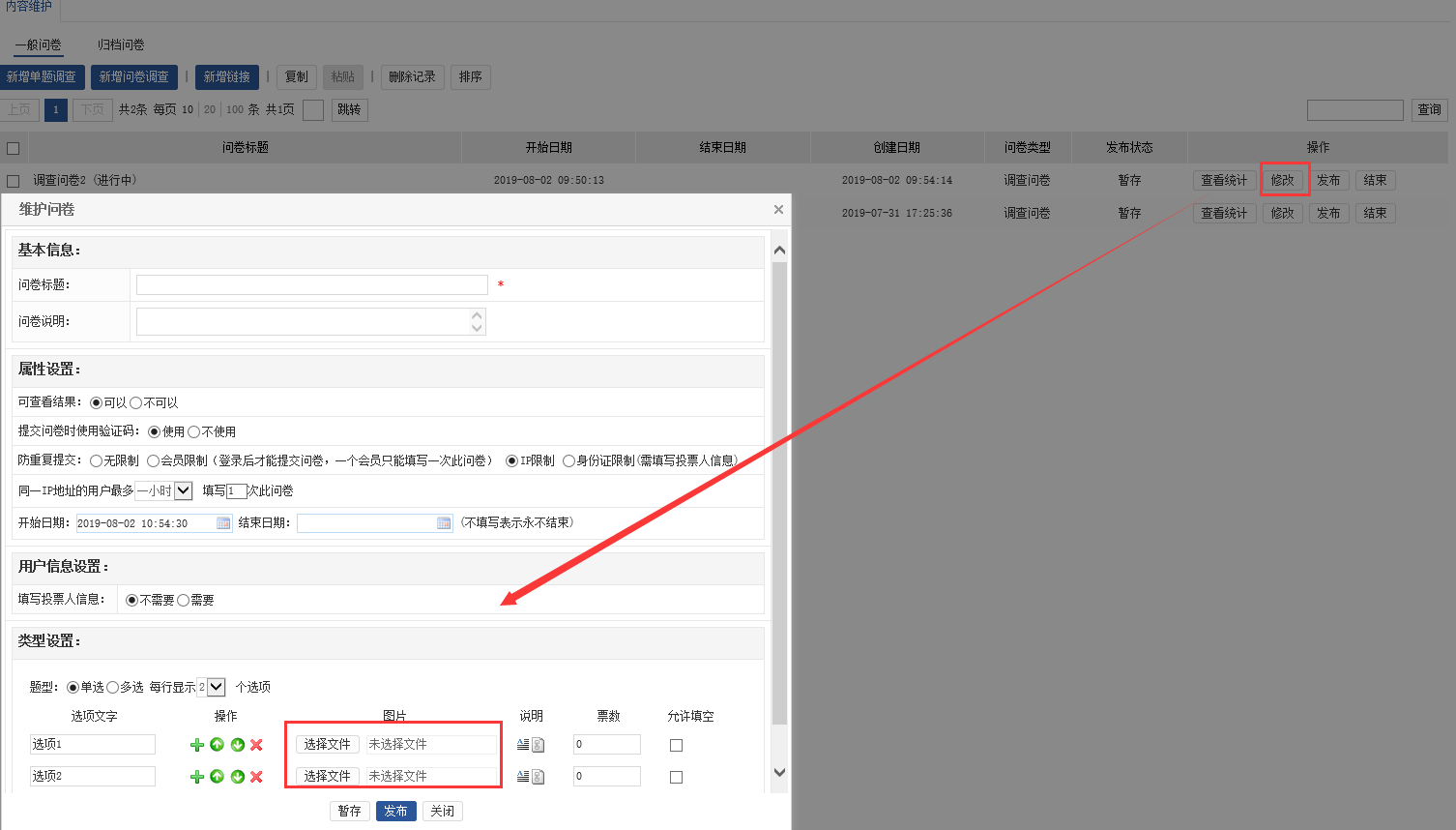
Task: Open calendar picker for 开始日期
Action: point(223,523)
